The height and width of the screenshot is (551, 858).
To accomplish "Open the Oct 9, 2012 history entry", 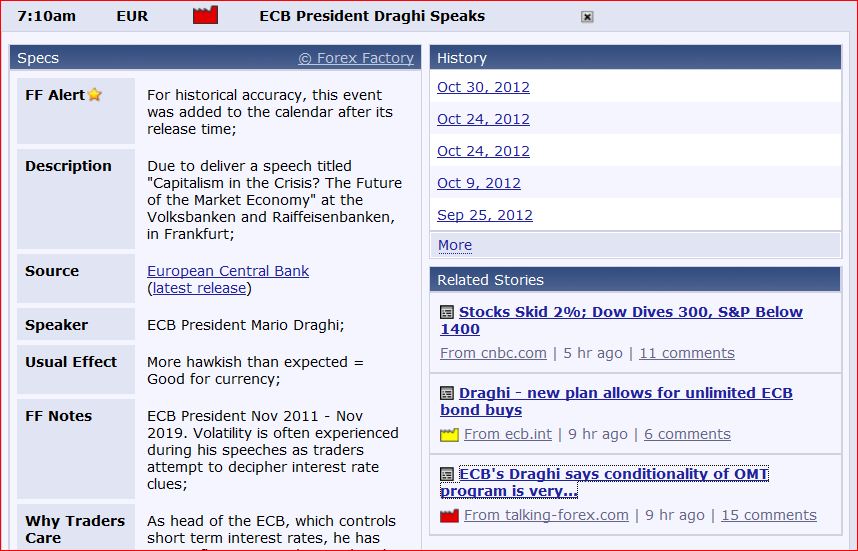I will [x=479, y=183].
